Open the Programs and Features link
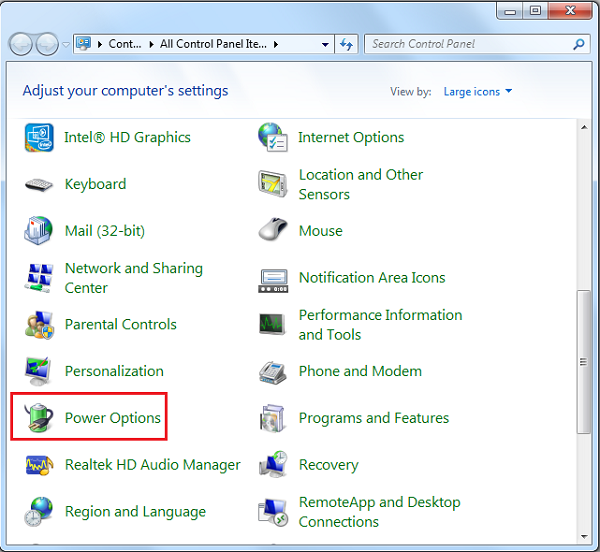 373,418
